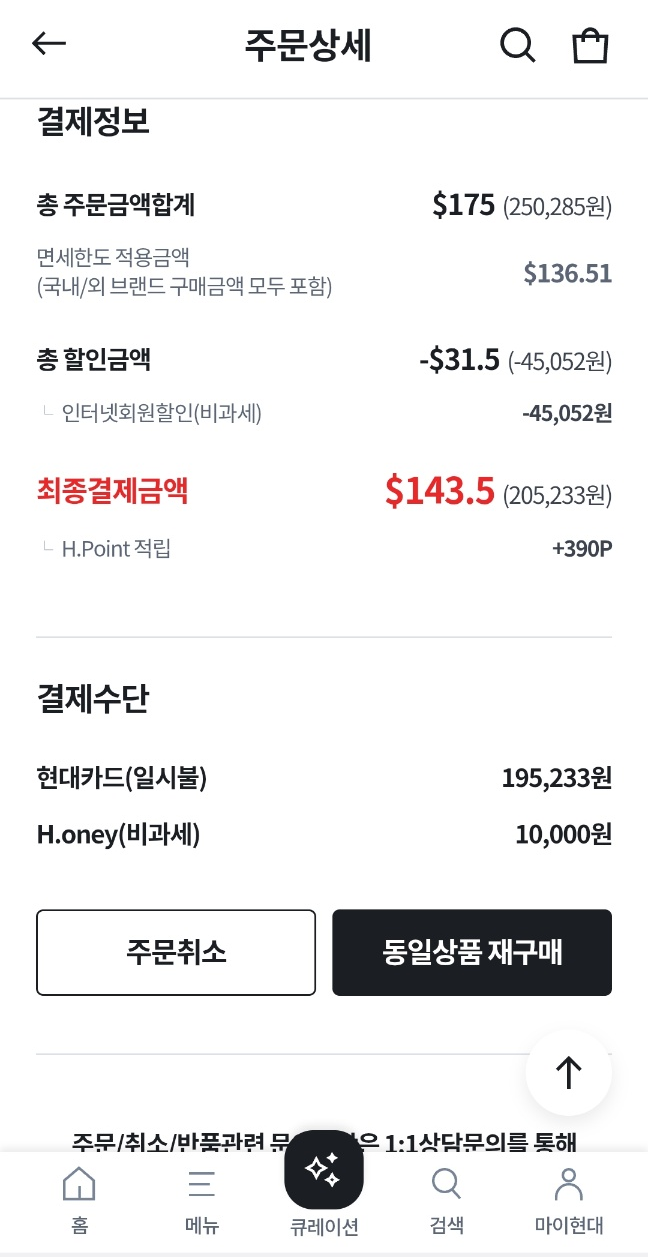The image size is (648, 1257).
Task: Open the shopping bag icon top right
Action: tap(589, 45)
